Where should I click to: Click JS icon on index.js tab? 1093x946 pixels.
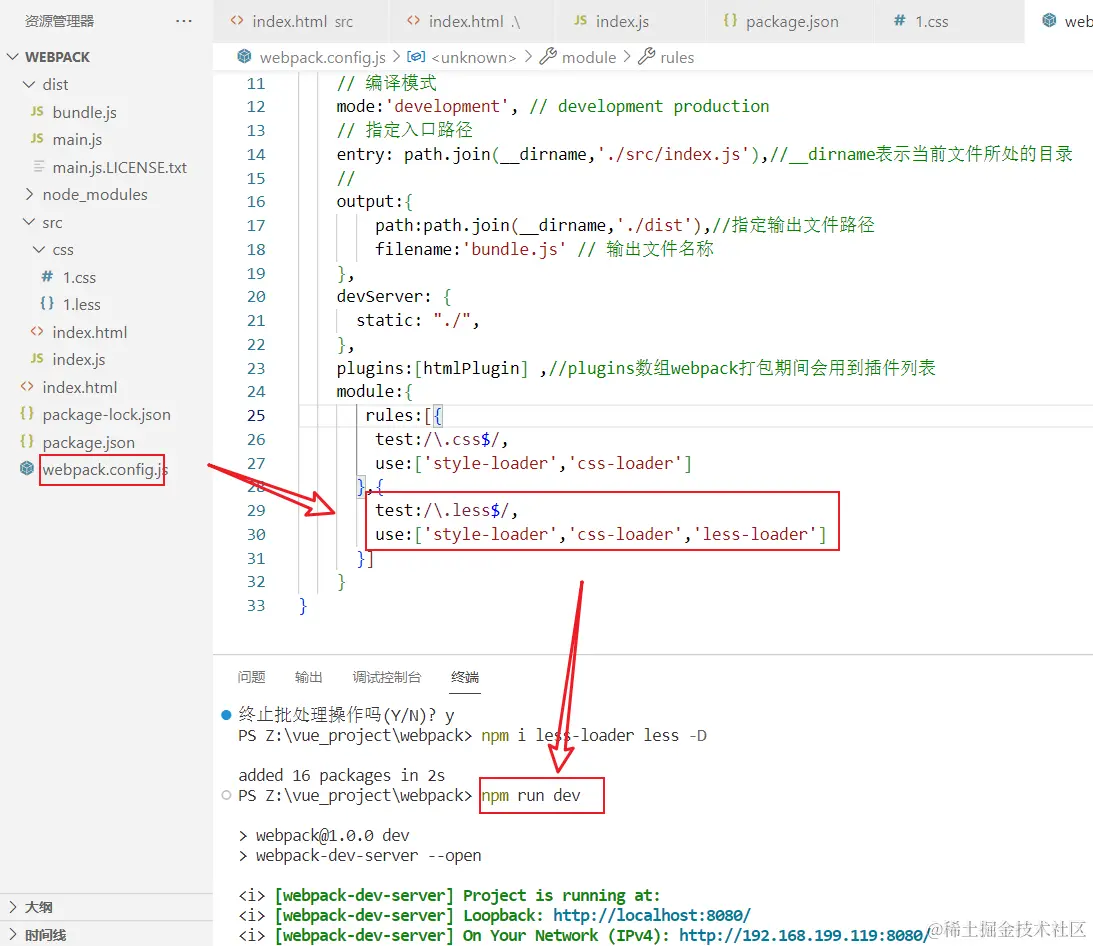click(580, 21)
